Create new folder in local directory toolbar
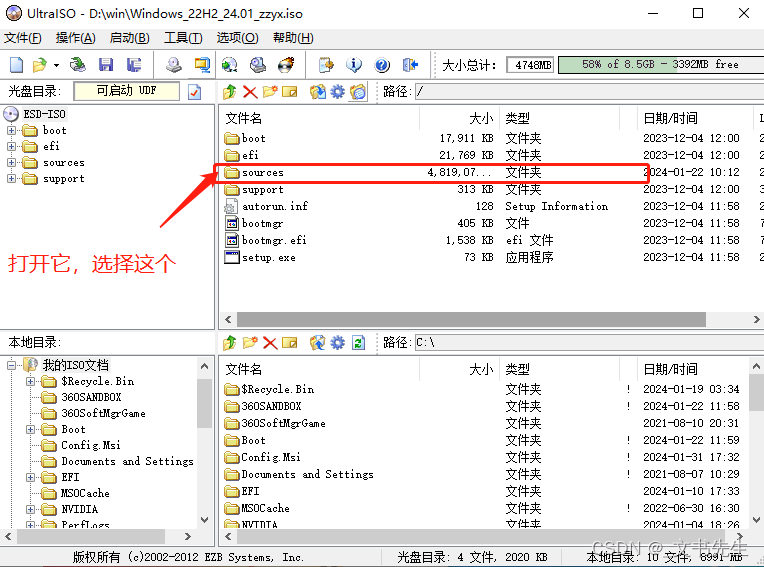Viewport: 764px width, 567px height. click(x=250, y=343)
